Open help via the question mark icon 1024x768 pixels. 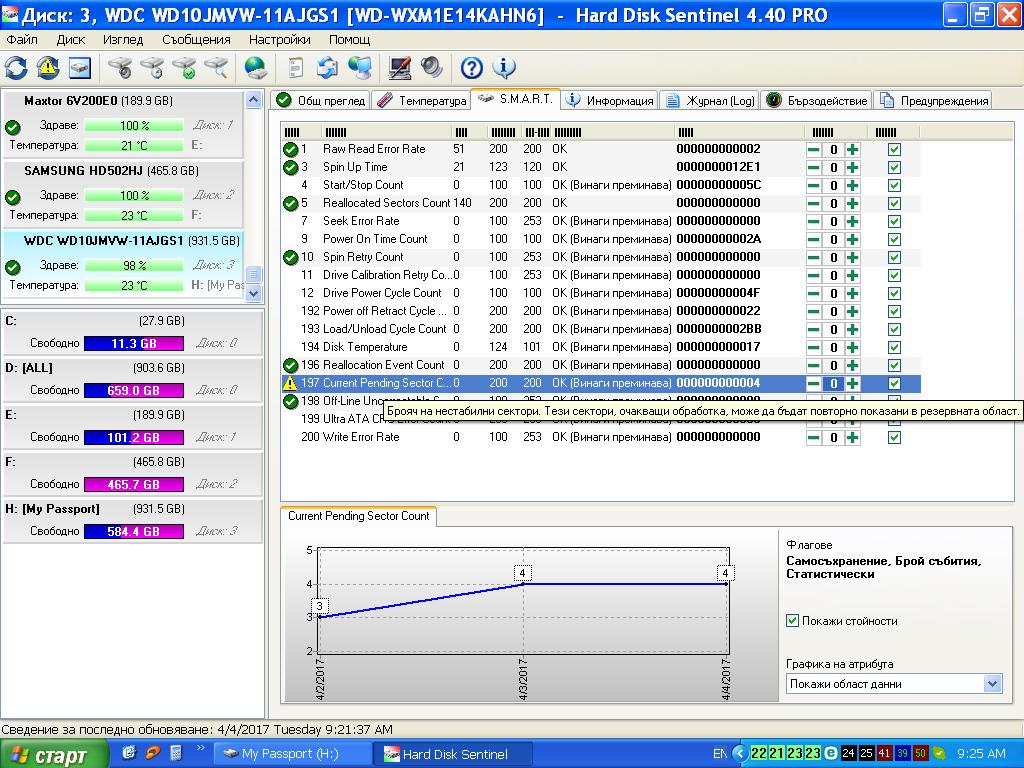(472, 68)
